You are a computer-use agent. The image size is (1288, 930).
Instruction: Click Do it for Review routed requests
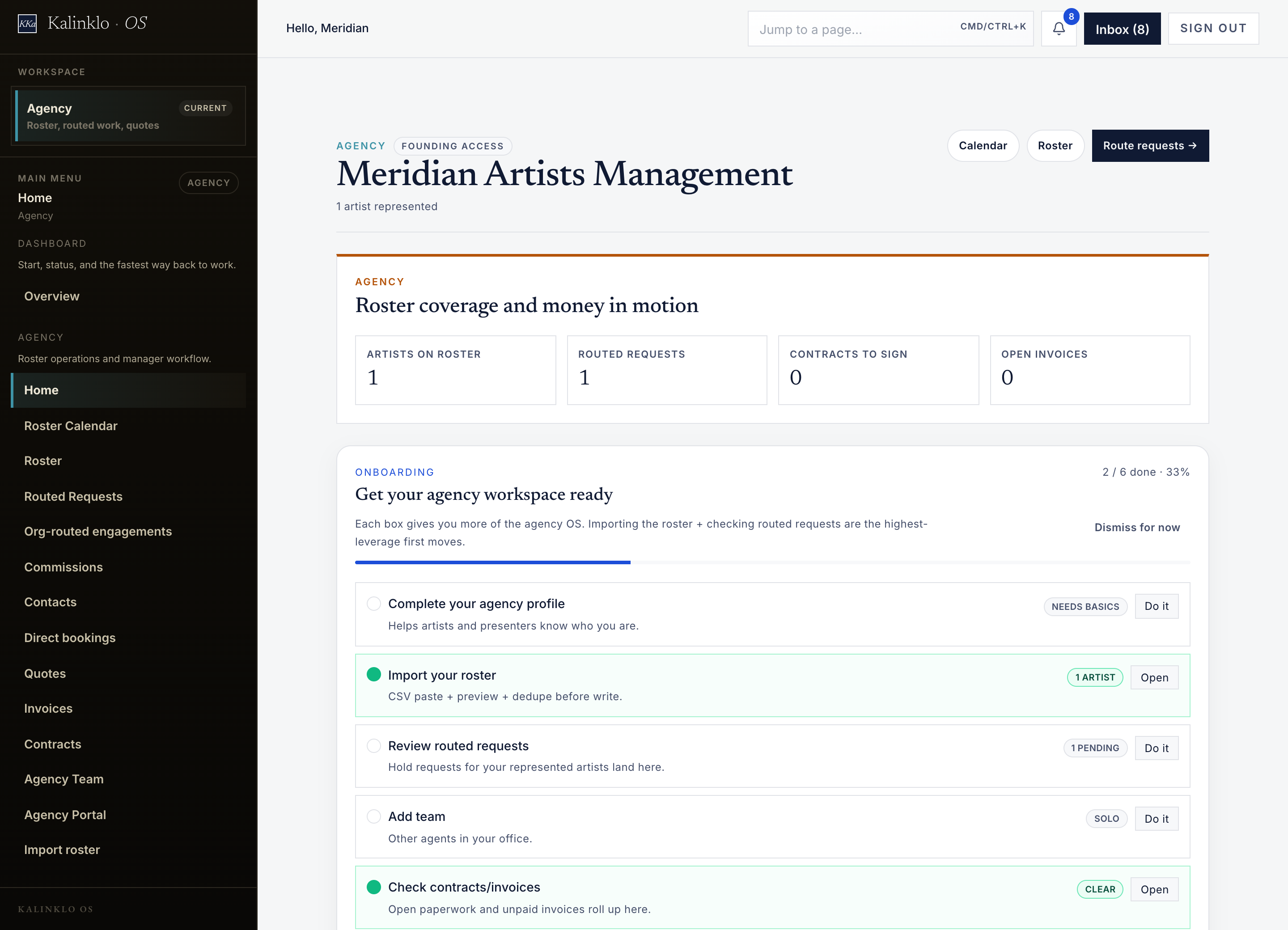1156,748
